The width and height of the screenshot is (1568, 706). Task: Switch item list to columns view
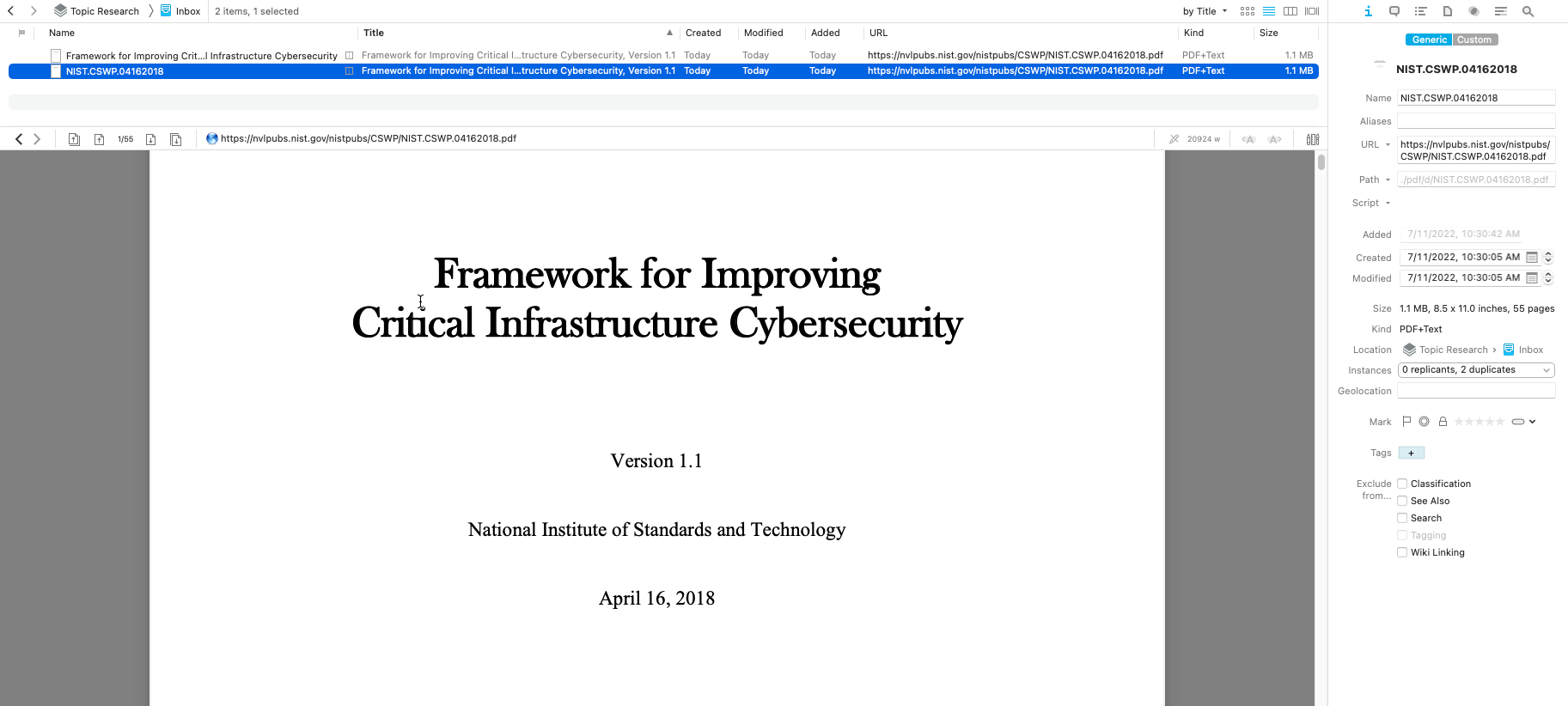pos(1290,11)
